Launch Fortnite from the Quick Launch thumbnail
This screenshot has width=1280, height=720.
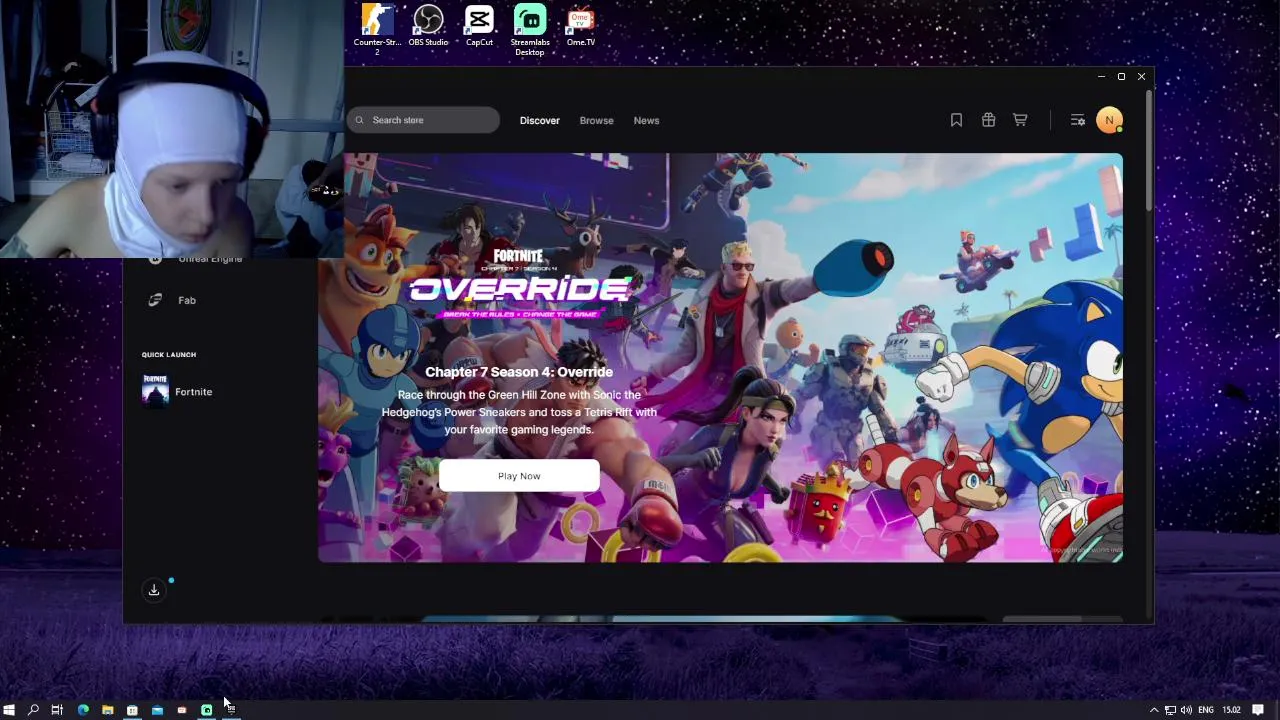pyautogui.click(x=155, y=392)
